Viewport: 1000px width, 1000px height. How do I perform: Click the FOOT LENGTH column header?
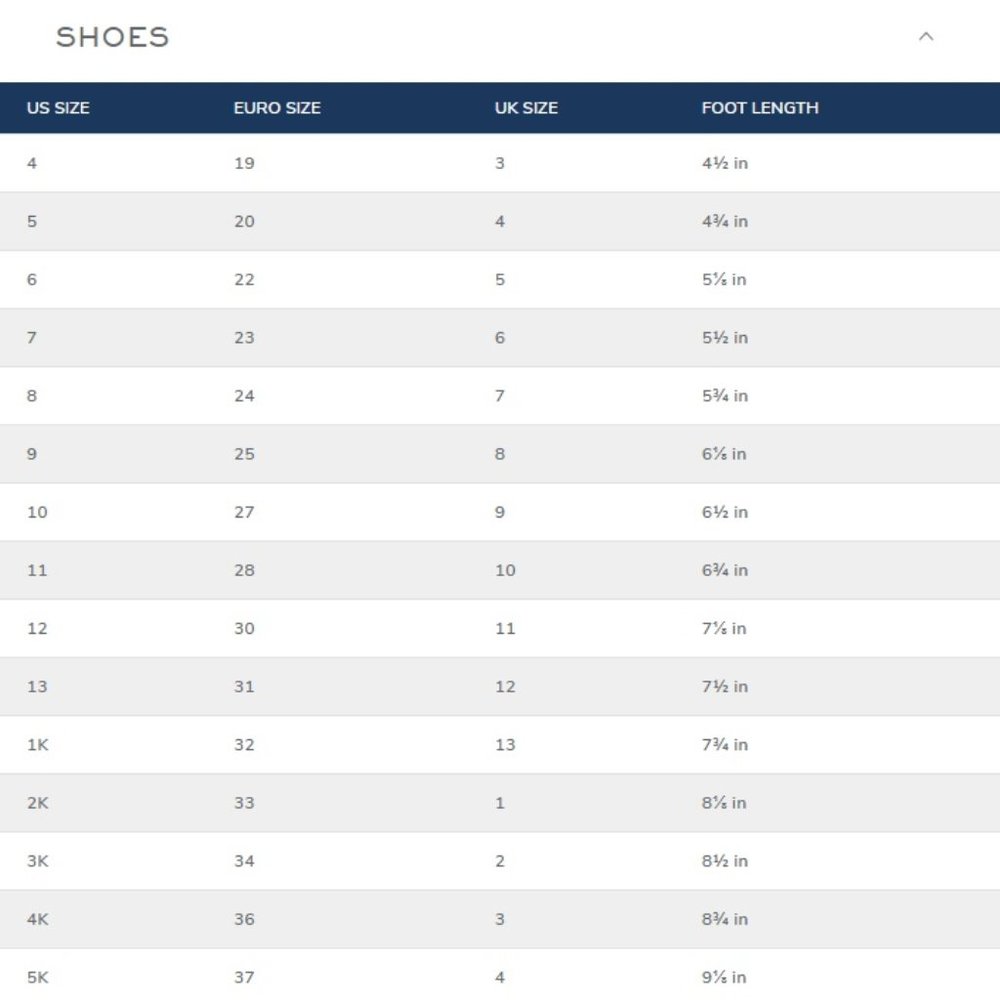point(760,108)
